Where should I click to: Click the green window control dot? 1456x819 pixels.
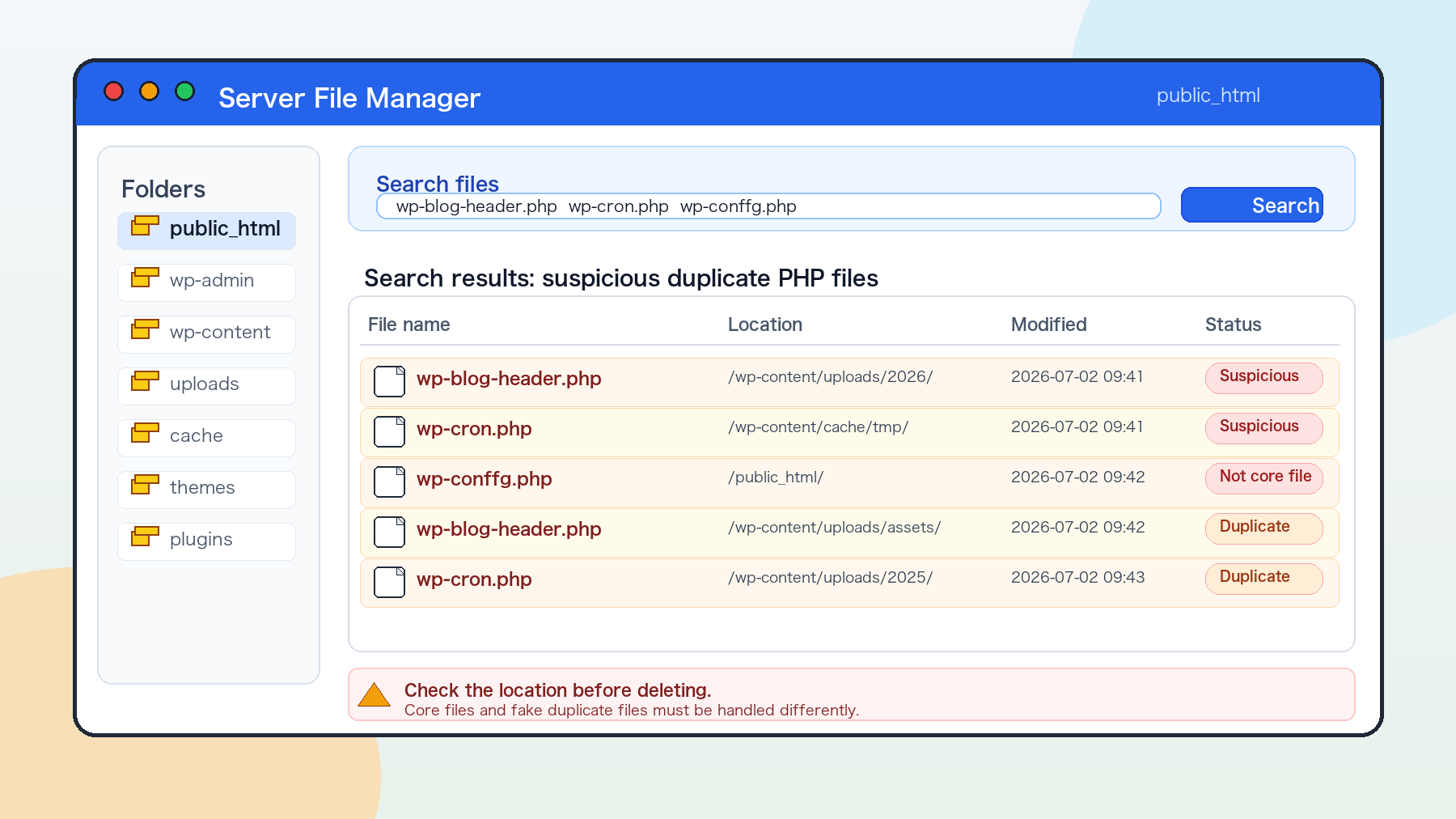184,91
